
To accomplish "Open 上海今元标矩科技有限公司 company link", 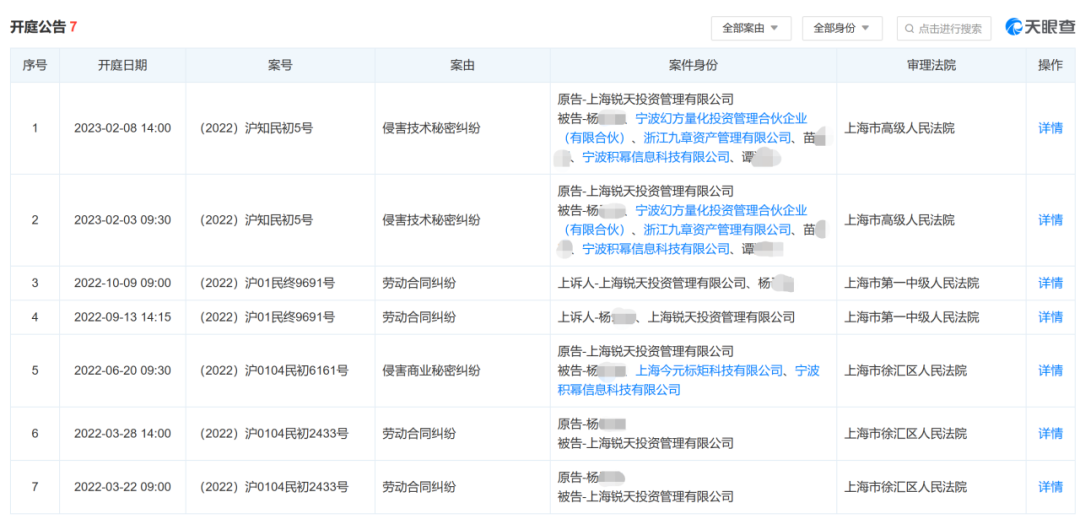I will coord(709,370).
